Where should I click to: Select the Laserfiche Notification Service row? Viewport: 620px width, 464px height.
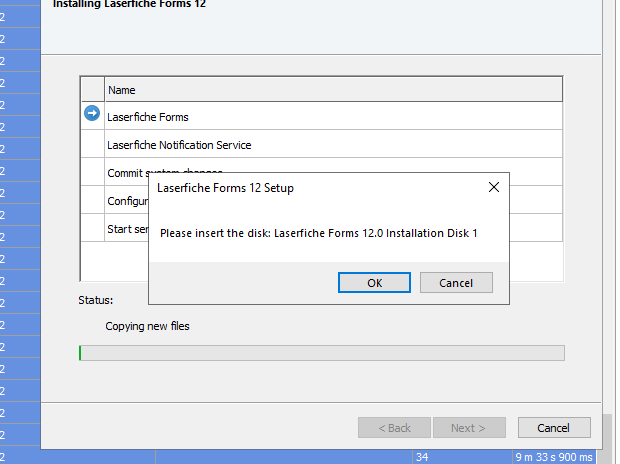tap(321, 144)
